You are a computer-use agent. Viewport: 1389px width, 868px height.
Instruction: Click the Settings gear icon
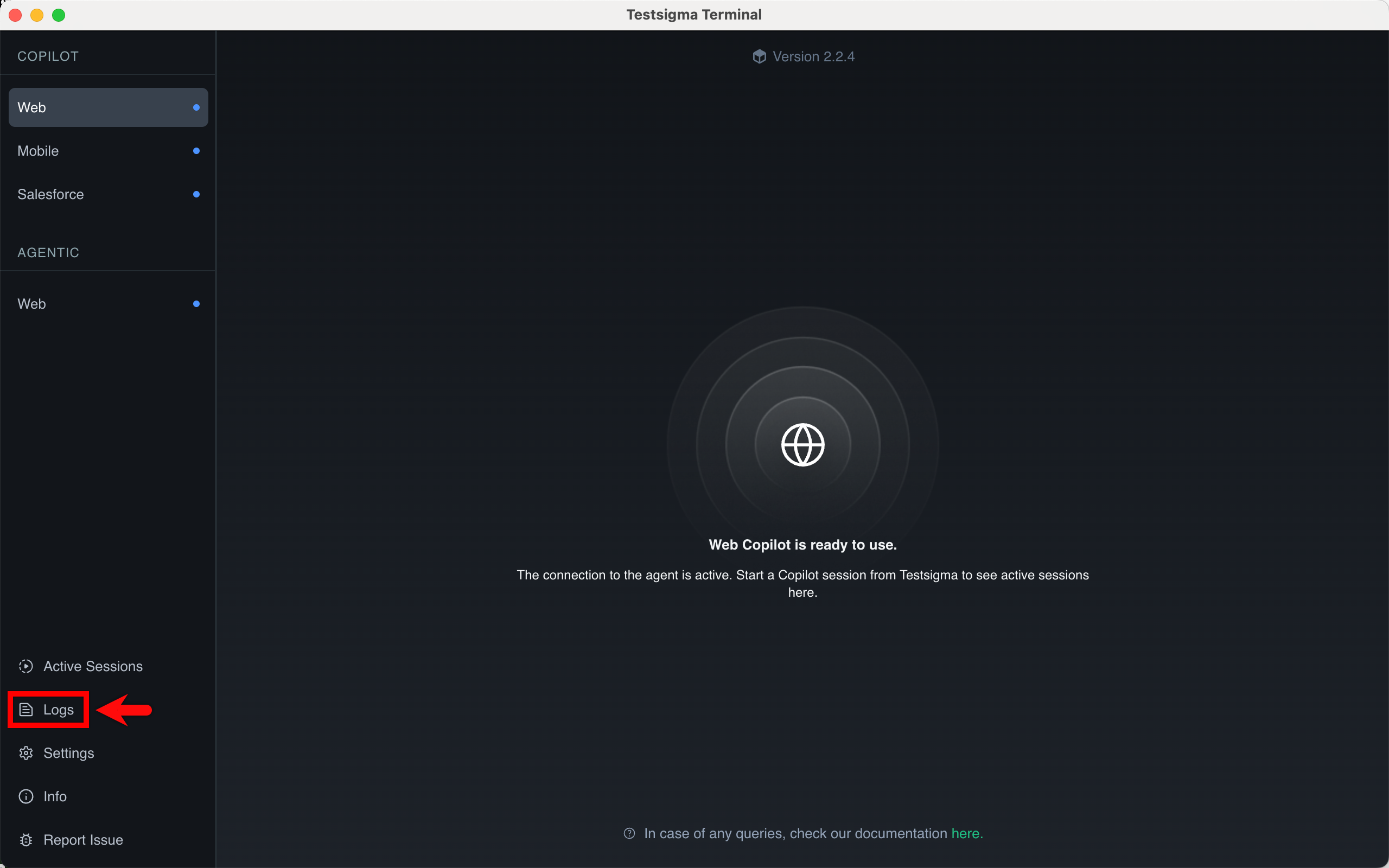pyautogui.click(x=26, y=752)
